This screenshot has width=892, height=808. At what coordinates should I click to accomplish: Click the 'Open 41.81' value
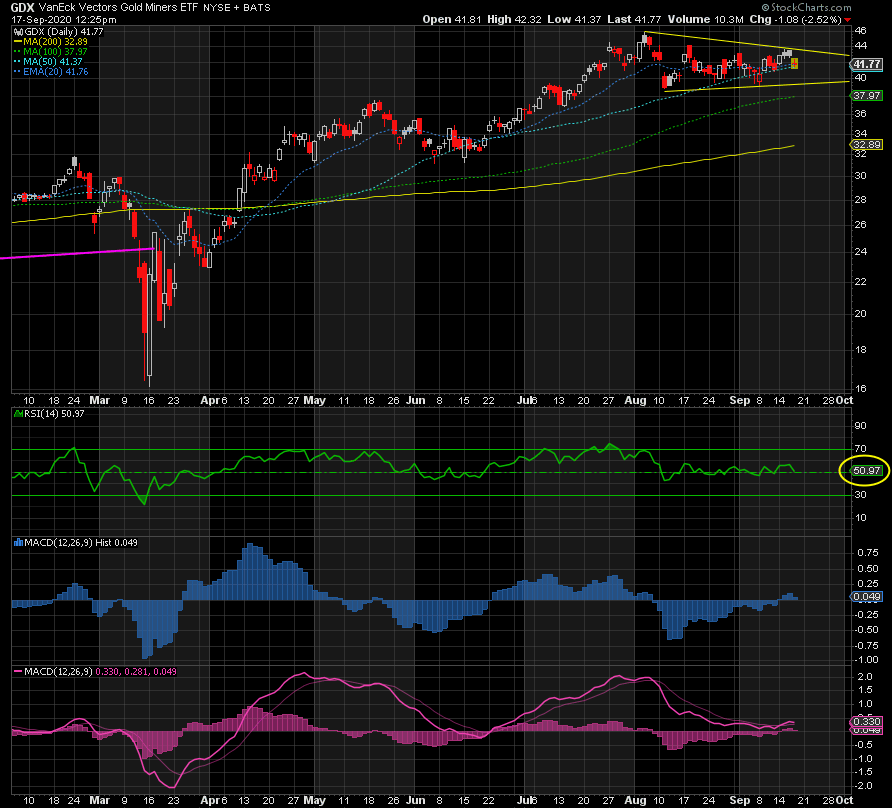coord(452,19)
